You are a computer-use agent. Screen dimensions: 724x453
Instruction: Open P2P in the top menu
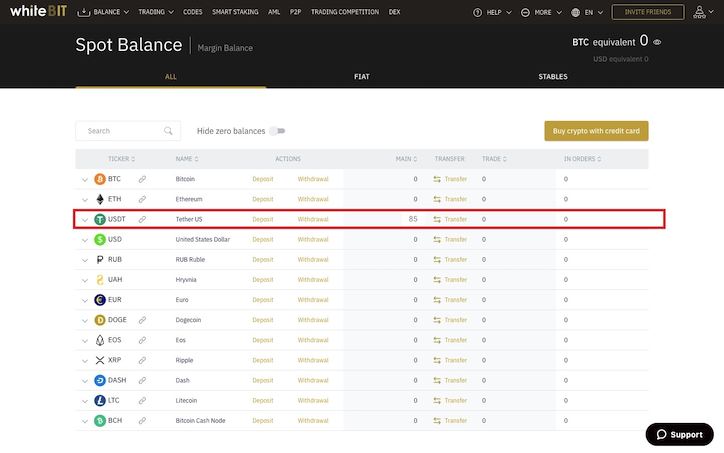[296, 12]
